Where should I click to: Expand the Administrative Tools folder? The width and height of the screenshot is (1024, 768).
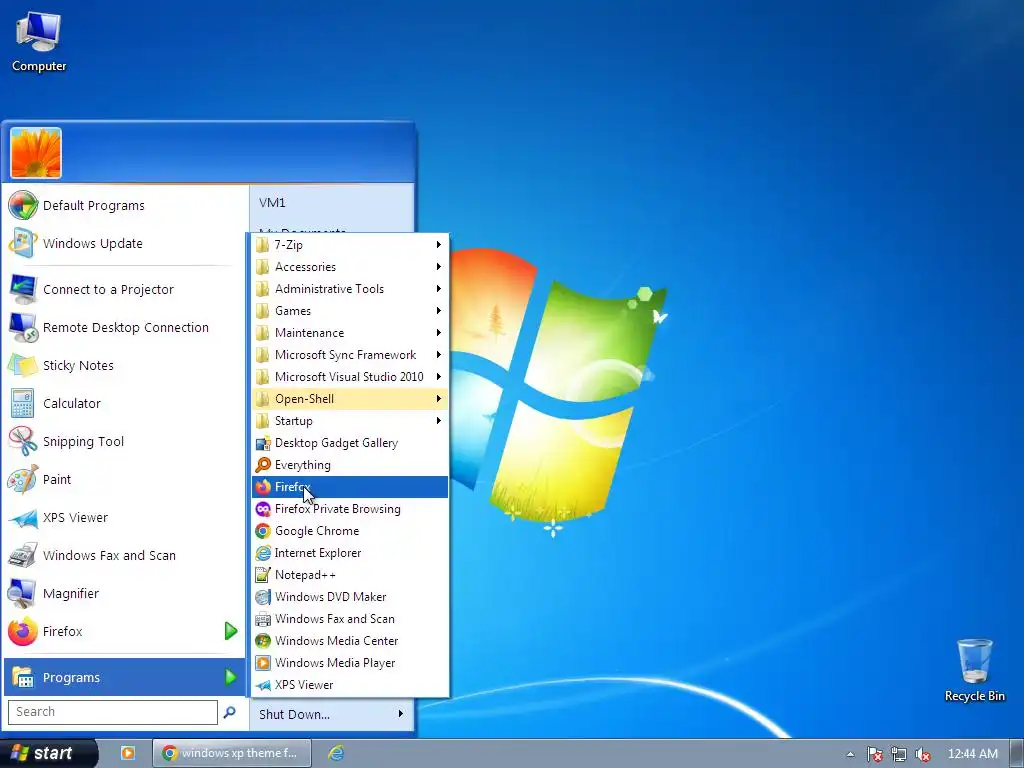pyautogui.click(x=350, y=289)
